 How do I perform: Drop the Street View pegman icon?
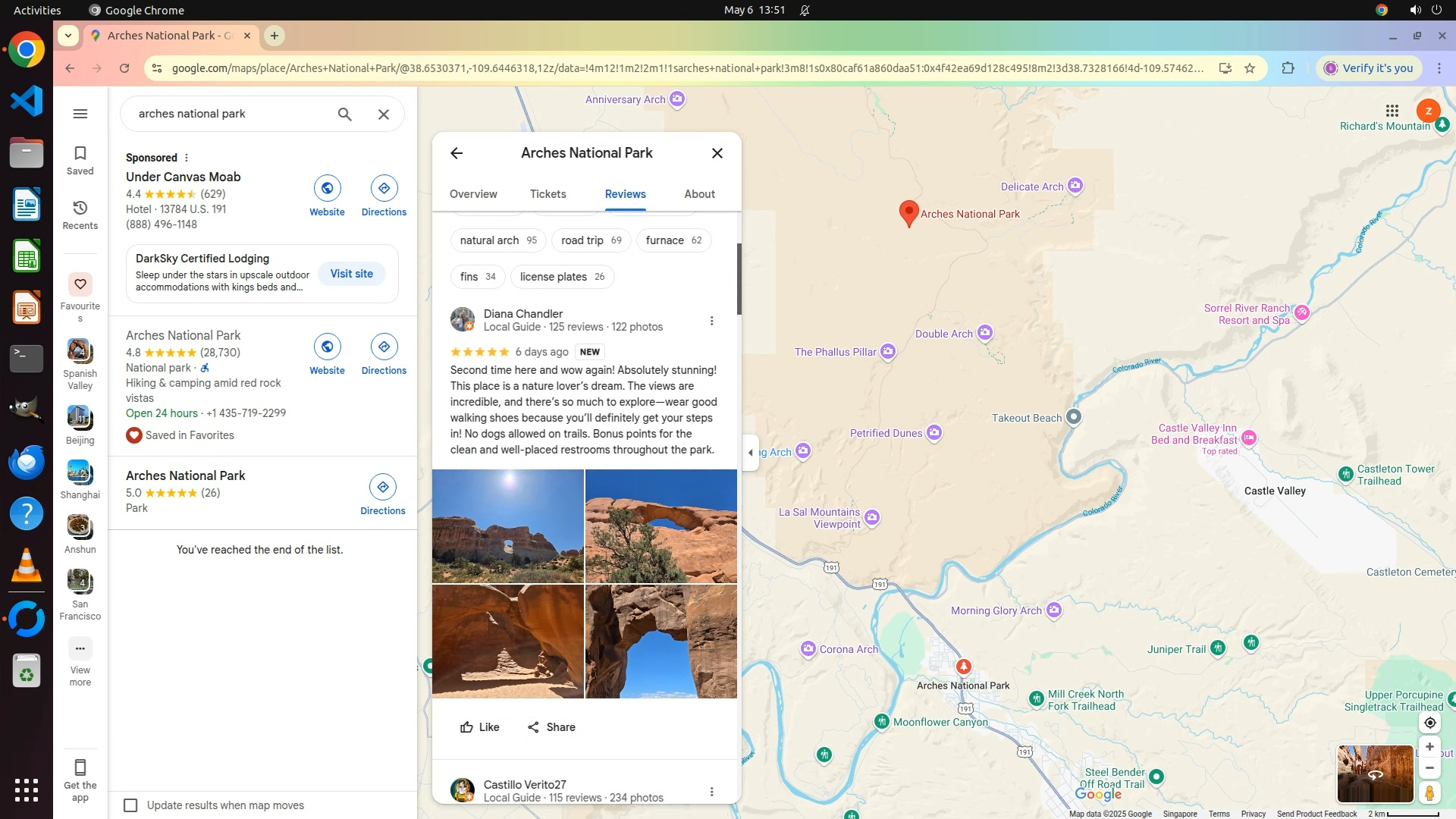[1429, 793]
